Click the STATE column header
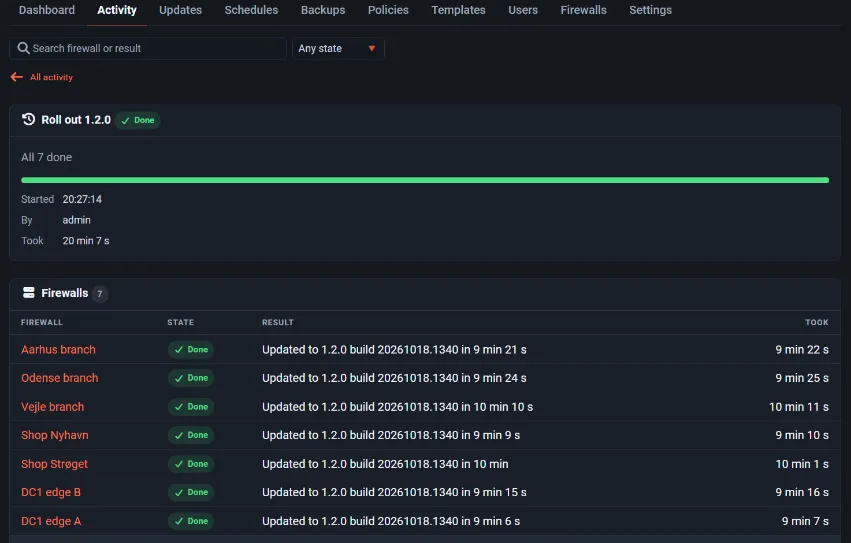Image resolution: width=851 pixels, height=543 pixels. 180,323
